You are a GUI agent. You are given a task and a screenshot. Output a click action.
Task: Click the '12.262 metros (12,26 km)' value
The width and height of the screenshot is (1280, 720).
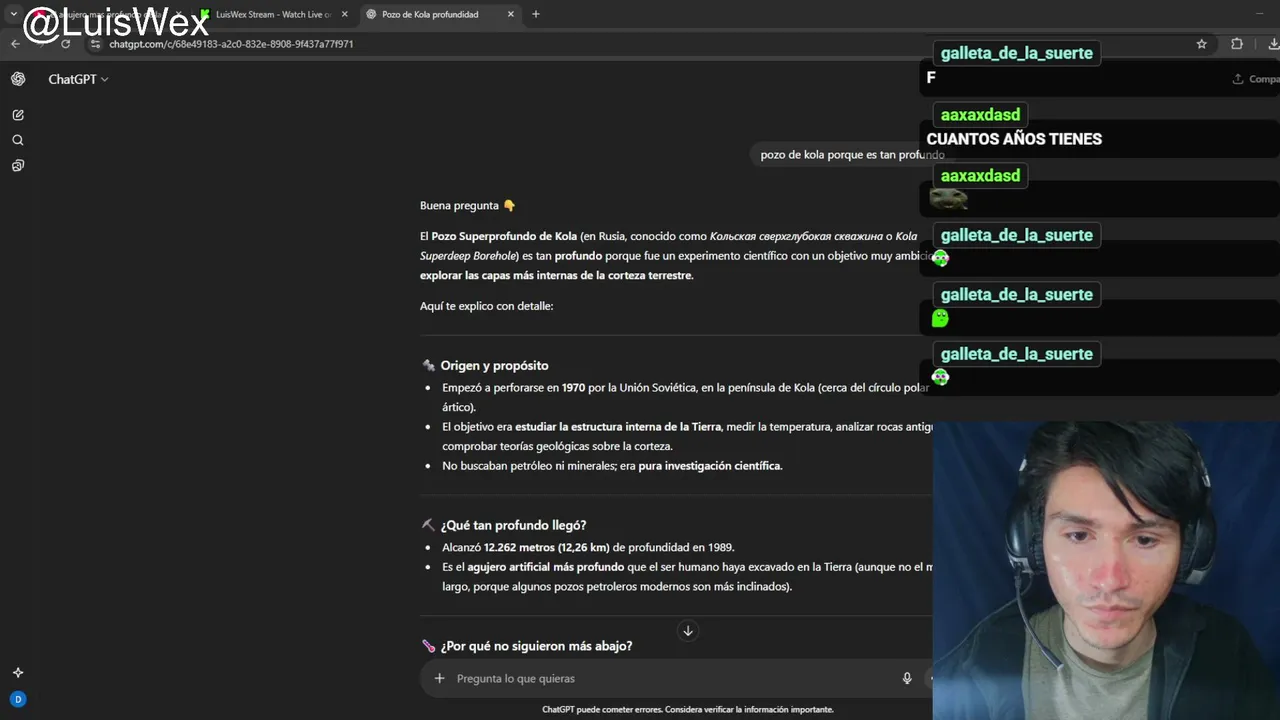tap(546, 548)
